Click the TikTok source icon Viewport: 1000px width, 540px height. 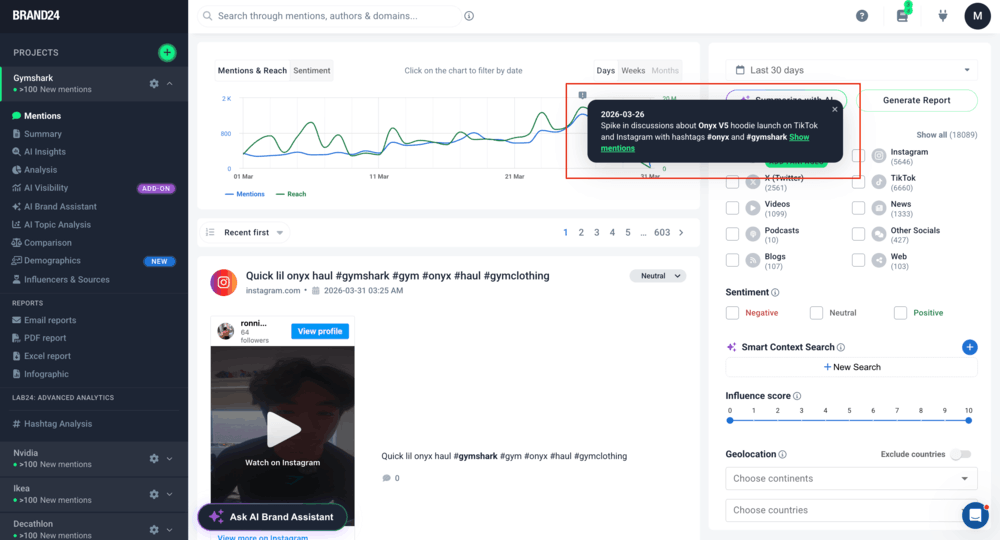point(879,182)
